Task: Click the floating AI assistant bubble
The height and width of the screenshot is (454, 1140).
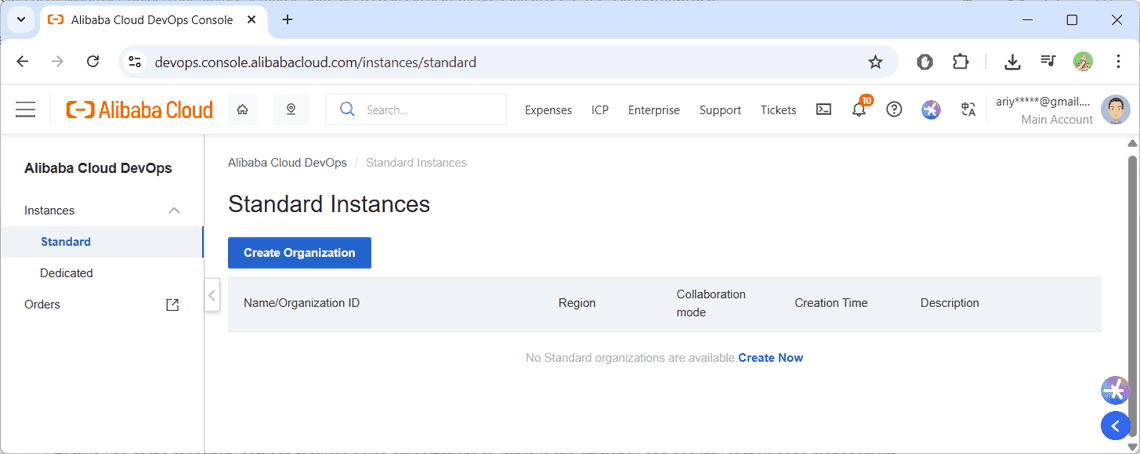Action: coord(1115,391)
